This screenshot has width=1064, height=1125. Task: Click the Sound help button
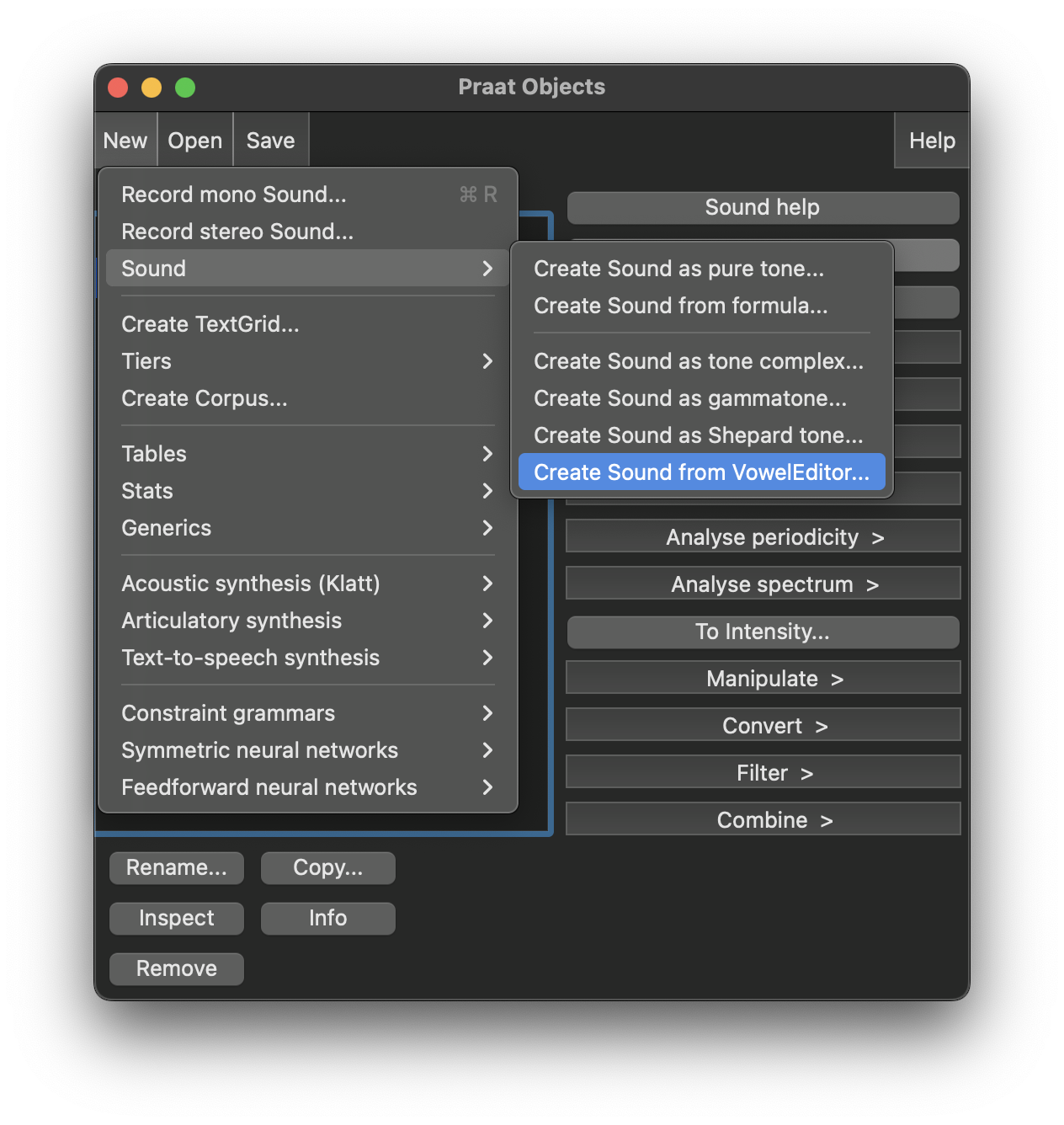click(763, 207)
